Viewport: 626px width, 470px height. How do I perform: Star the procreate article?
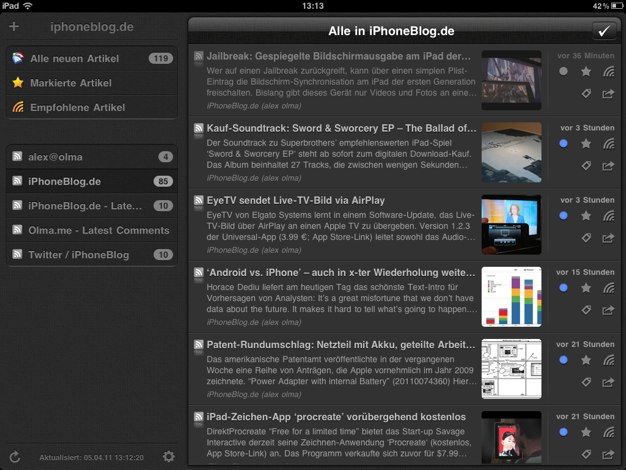[x=586, y=432]
